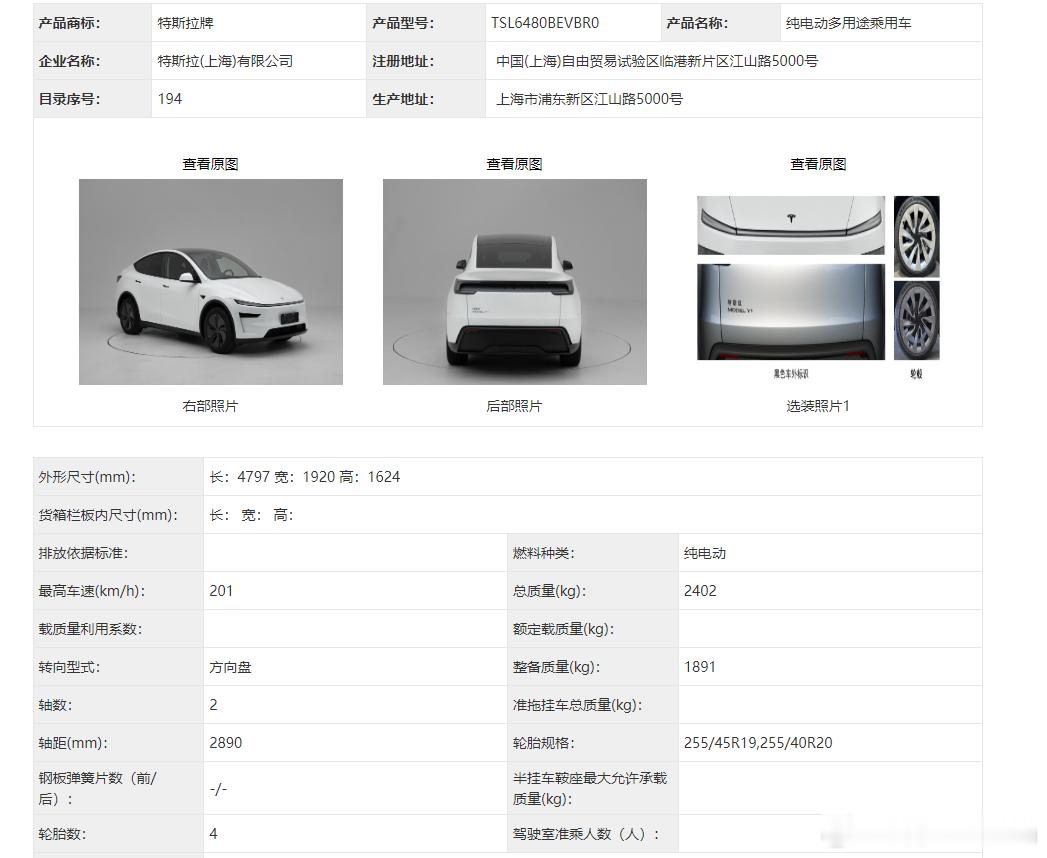Click the 整备质量(kg) label

[556, 667]
